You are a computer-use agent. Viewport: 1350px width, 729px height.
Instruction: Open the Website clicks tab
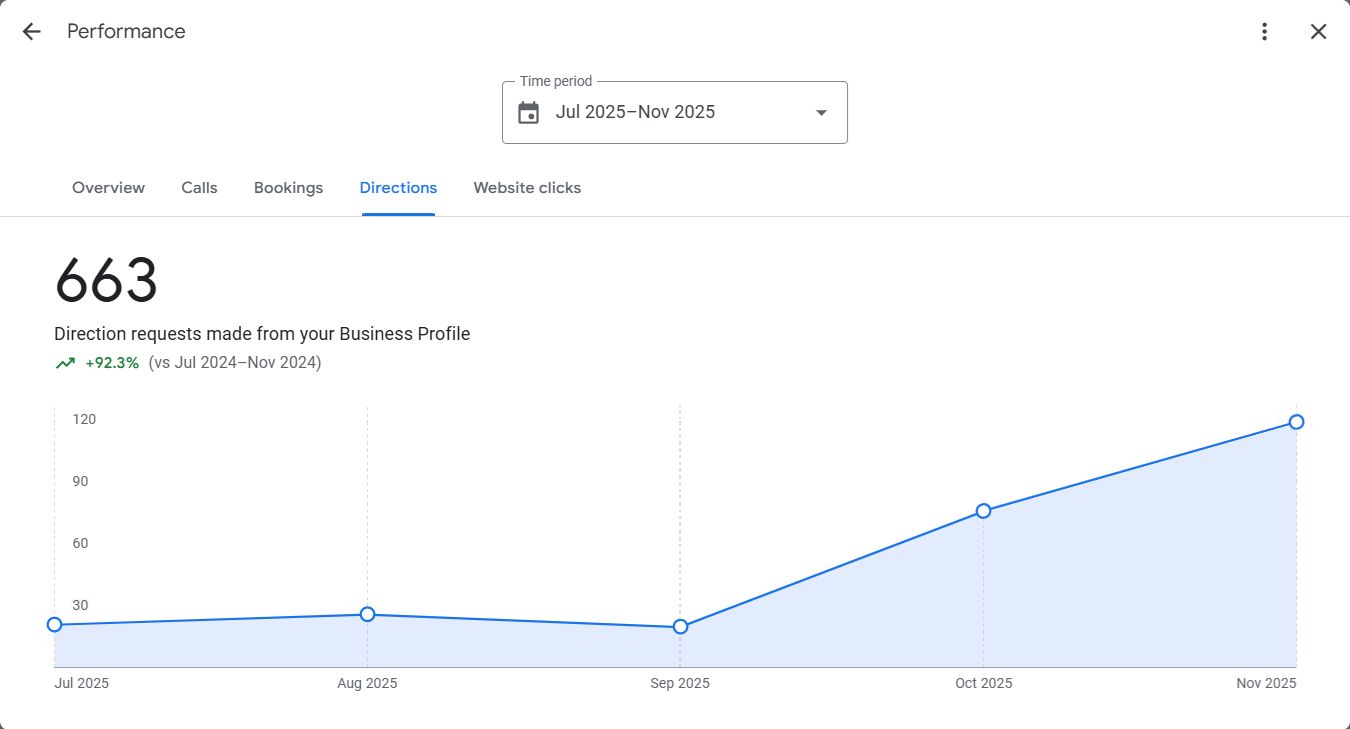tap(527, 188)
